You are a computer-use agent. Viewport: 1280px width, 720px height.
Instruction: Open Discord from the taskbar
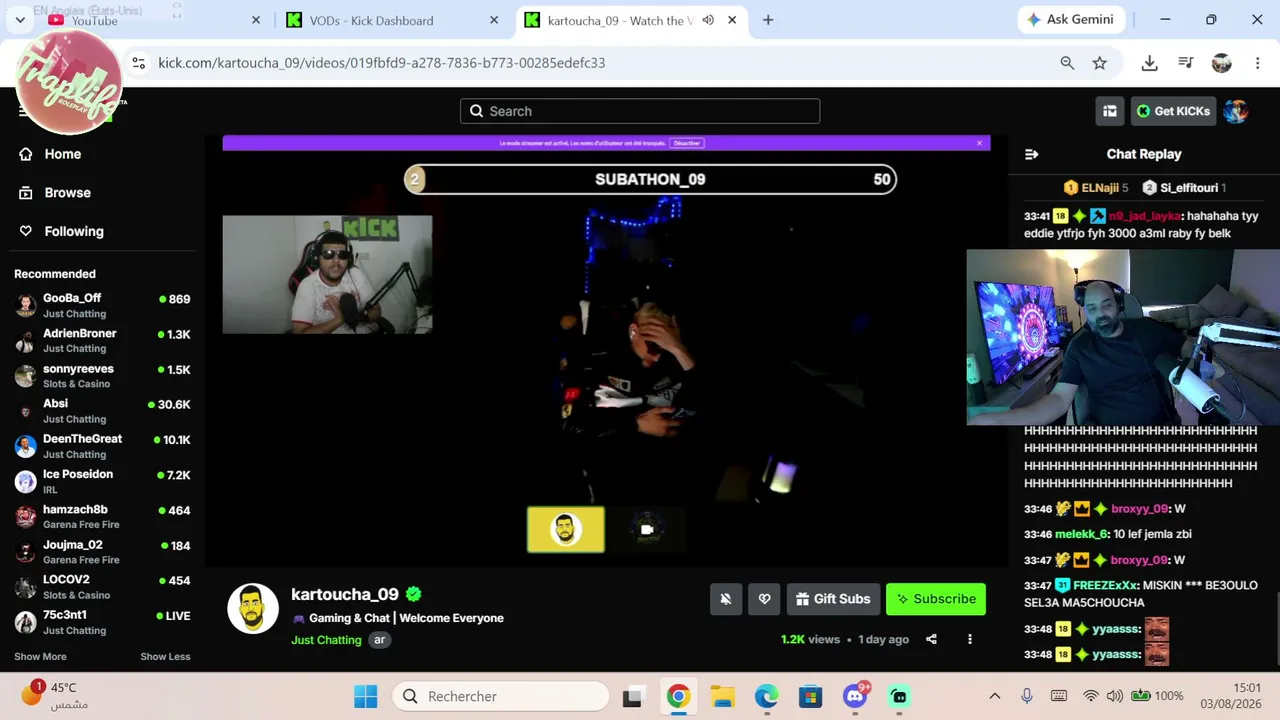coord(855,696)
